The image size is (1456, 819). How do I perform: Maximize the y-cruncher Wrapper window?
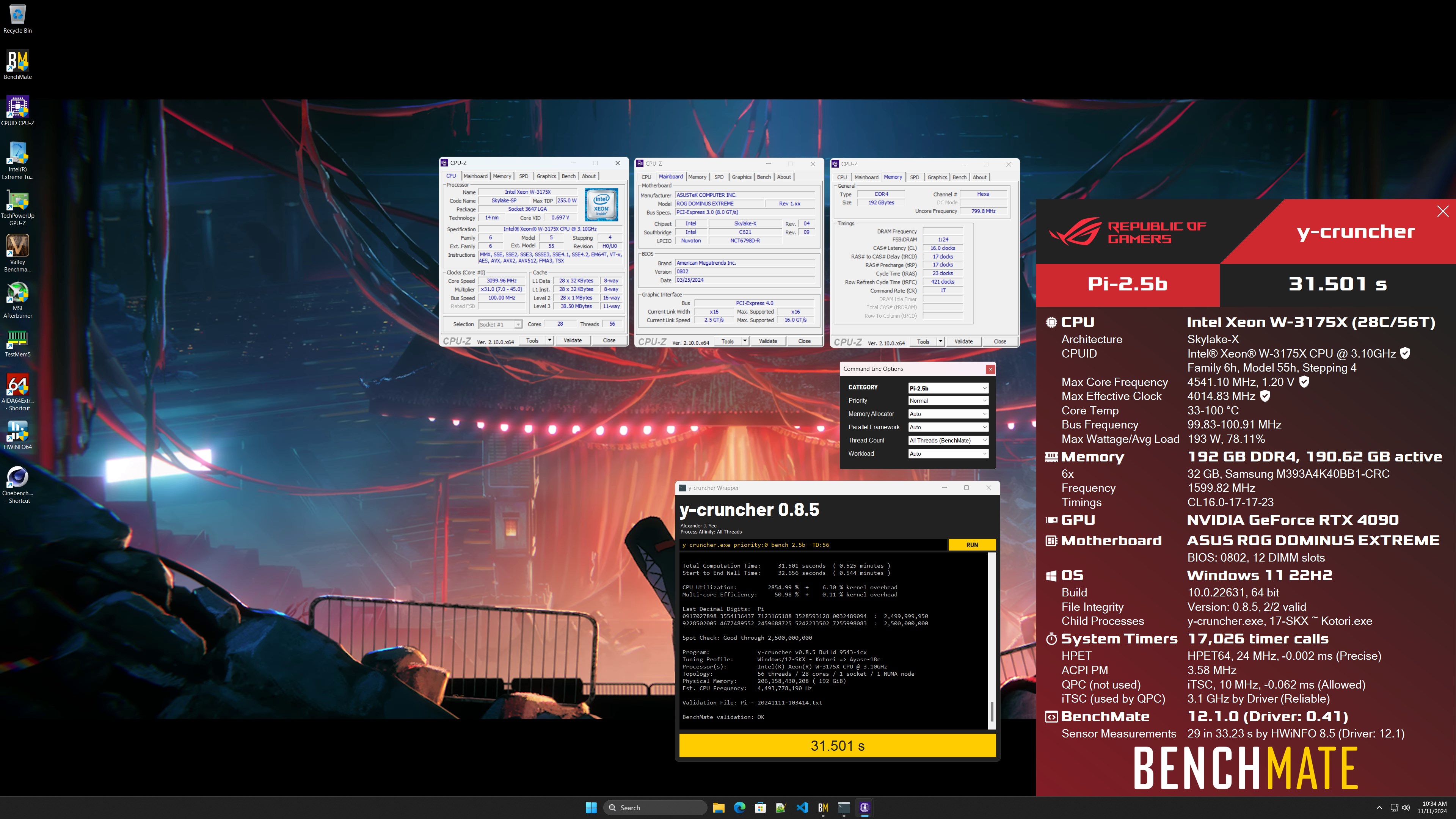966,488
